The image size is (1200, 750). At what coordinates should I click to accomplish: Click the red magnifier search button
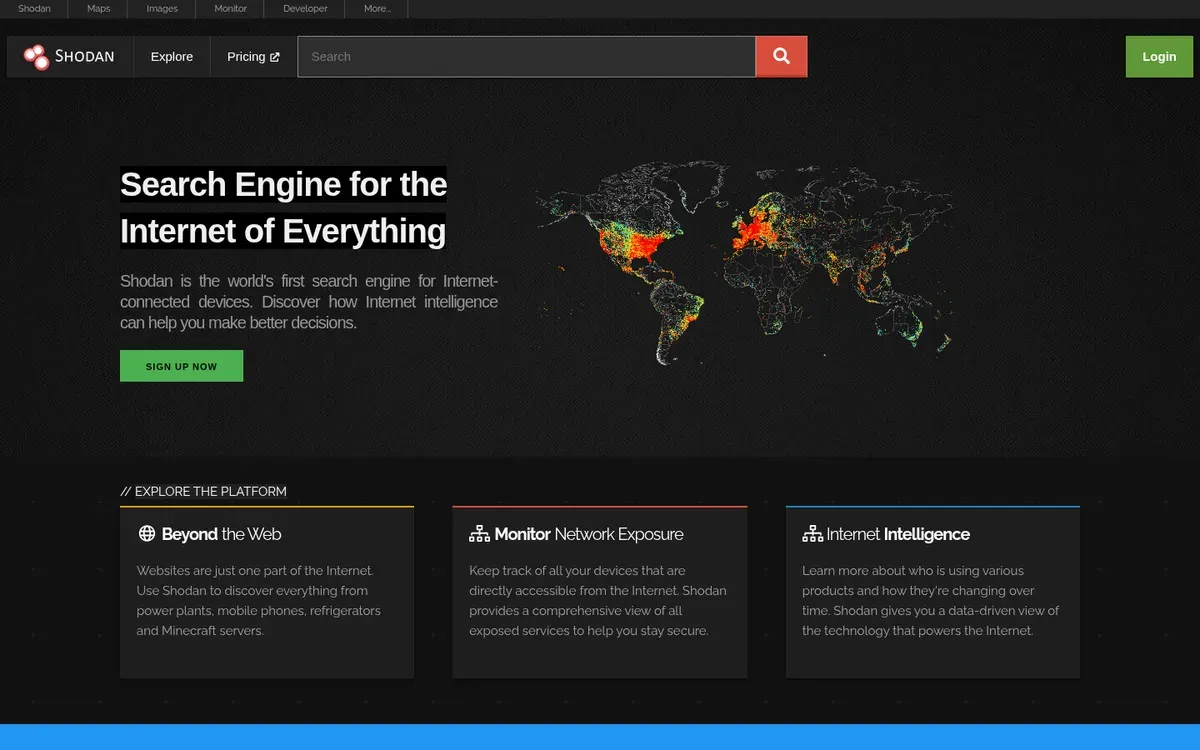(781, 57)
